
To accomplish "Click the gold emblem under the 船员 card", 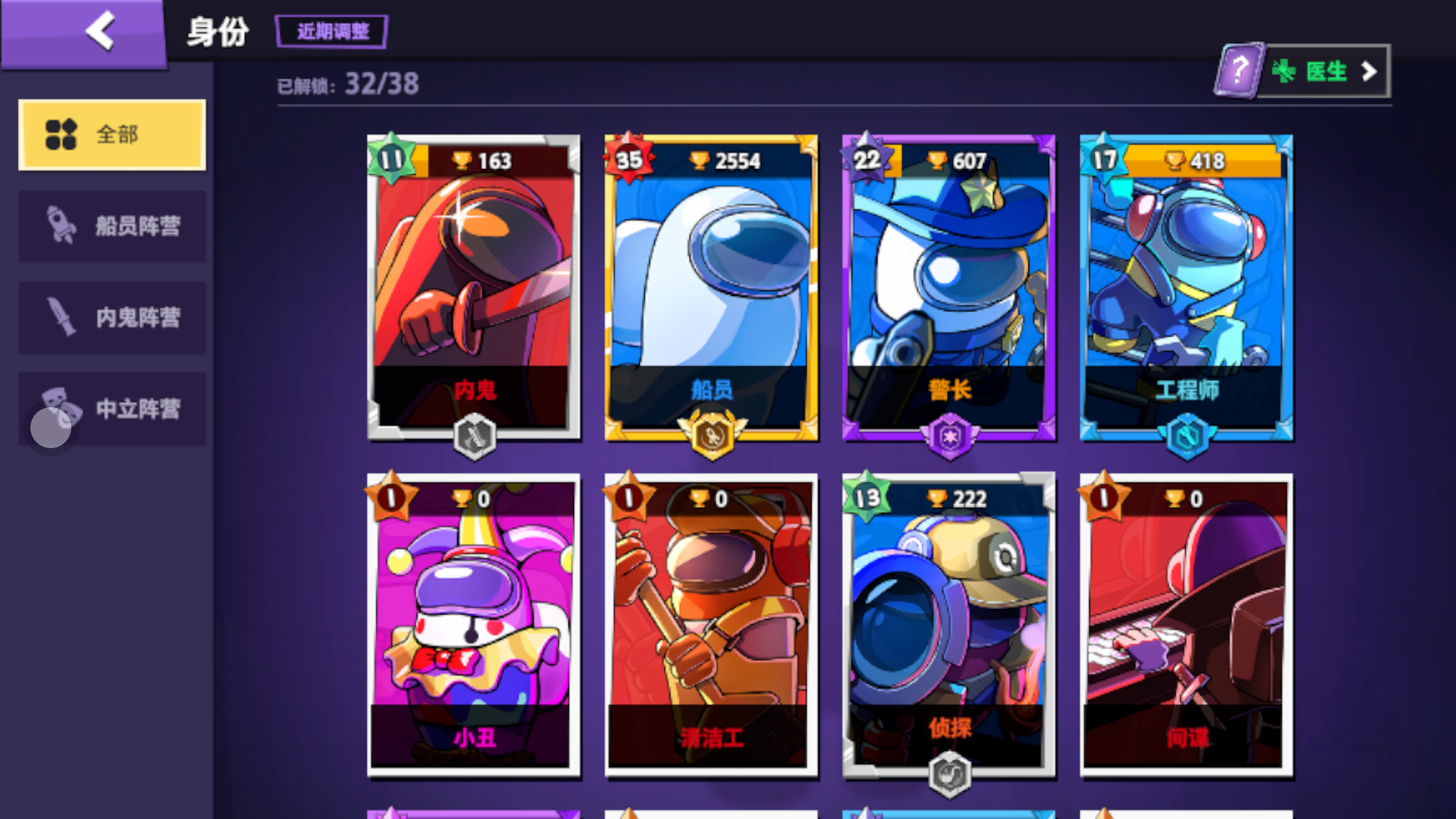I will [x=712, y=435].
